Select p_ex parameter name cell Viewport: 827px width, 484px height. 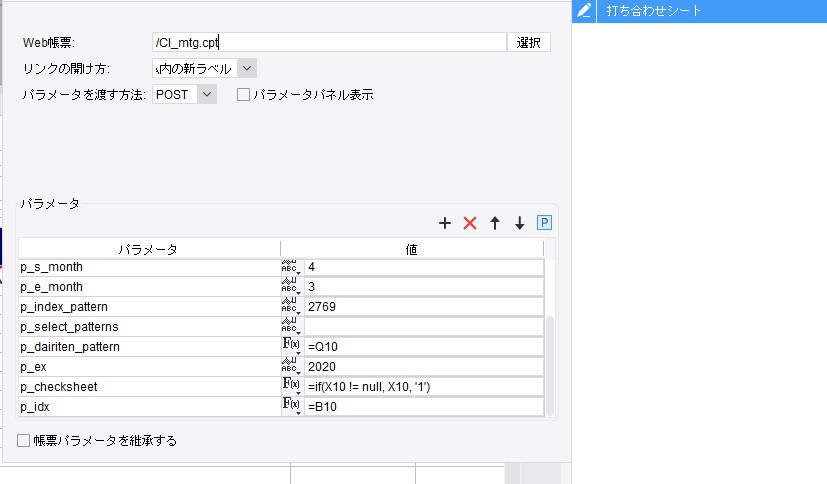(x=150, y=366)
